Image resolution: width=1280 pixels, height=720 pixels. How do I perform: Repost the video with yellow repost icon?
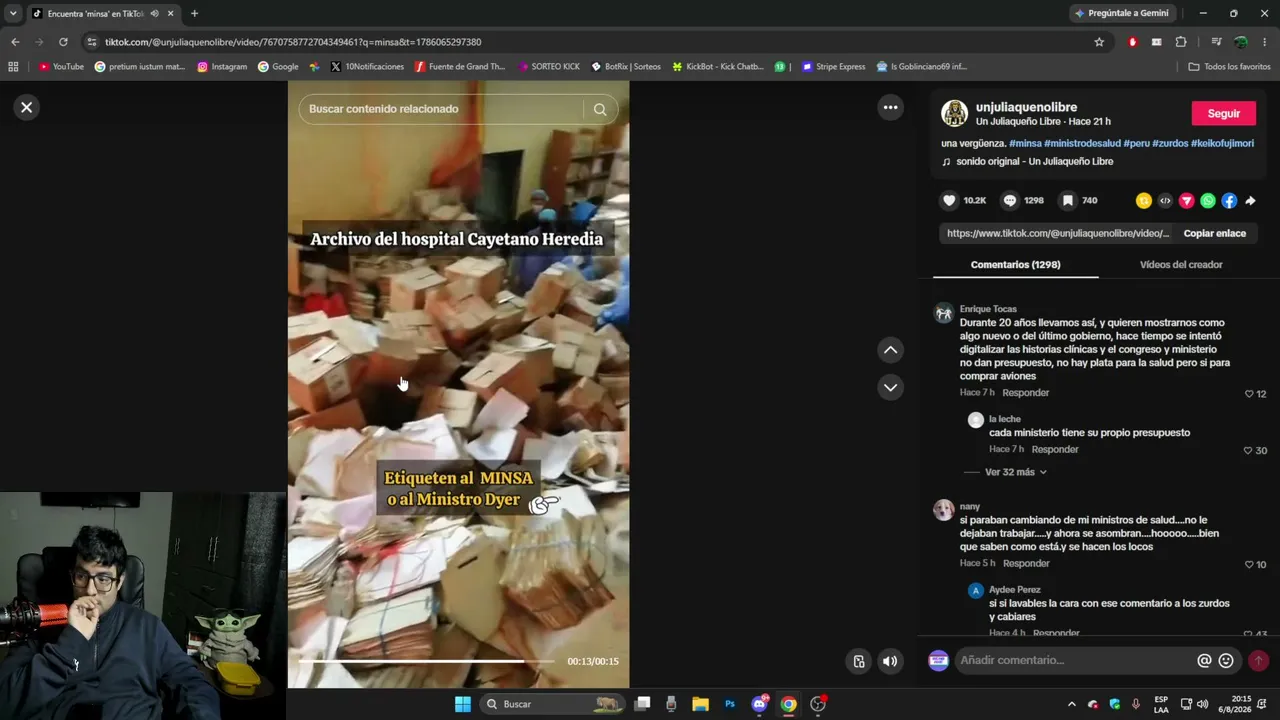pos(1144,201)
